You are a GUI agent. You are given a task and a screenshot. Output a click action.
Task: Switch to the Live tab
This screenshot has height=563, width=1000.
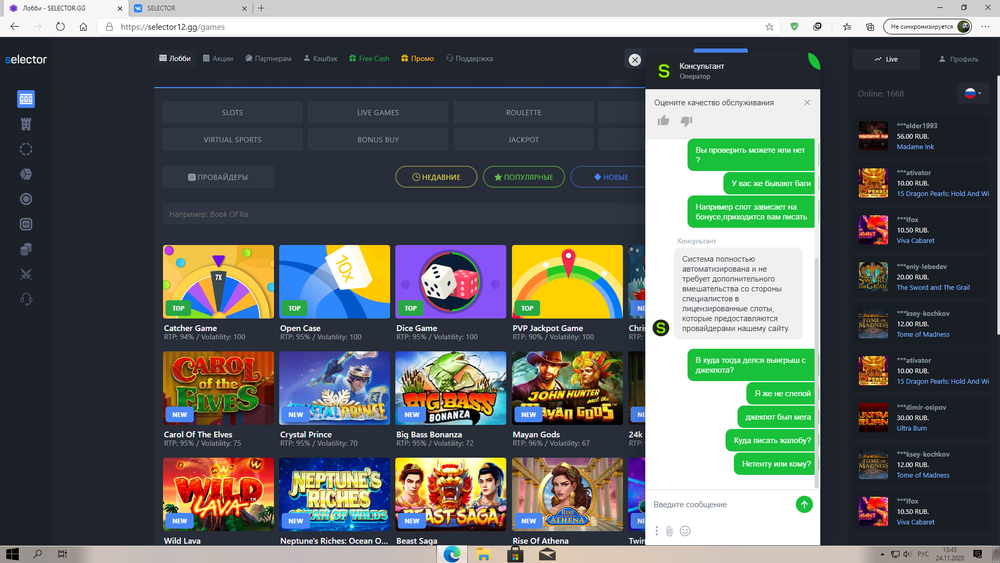(886, 59)
